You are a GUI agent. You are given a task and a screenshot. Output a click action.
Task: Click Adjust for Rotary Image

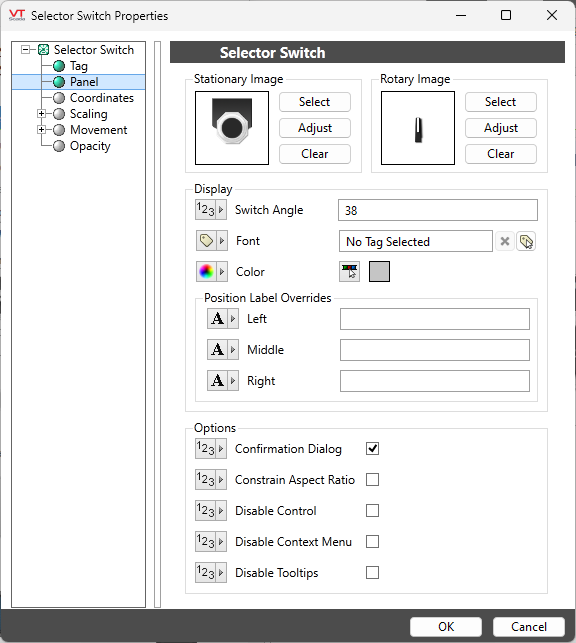(x=501, y=128)
